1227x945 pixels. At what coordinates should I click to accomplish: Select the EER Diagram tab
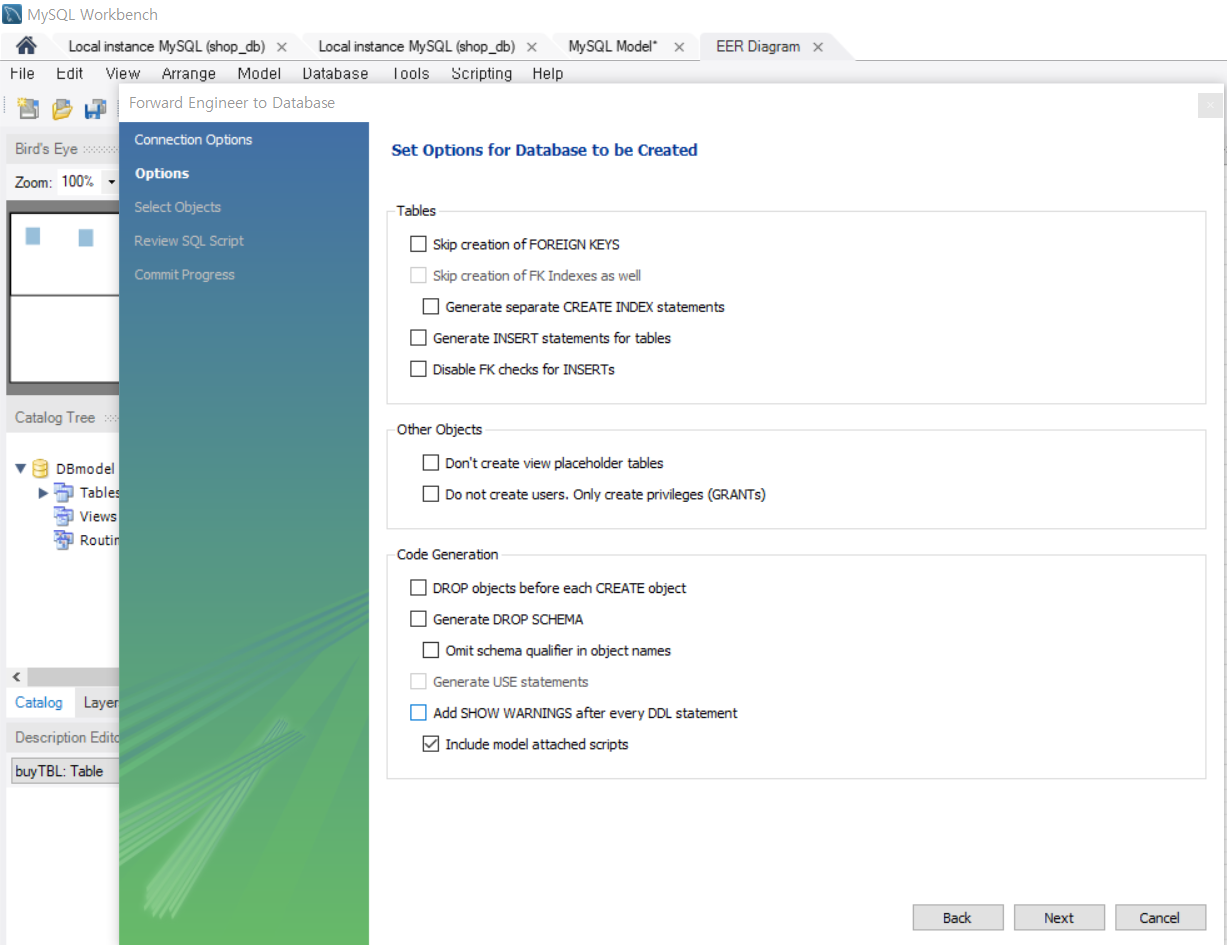tap(758, 47)
